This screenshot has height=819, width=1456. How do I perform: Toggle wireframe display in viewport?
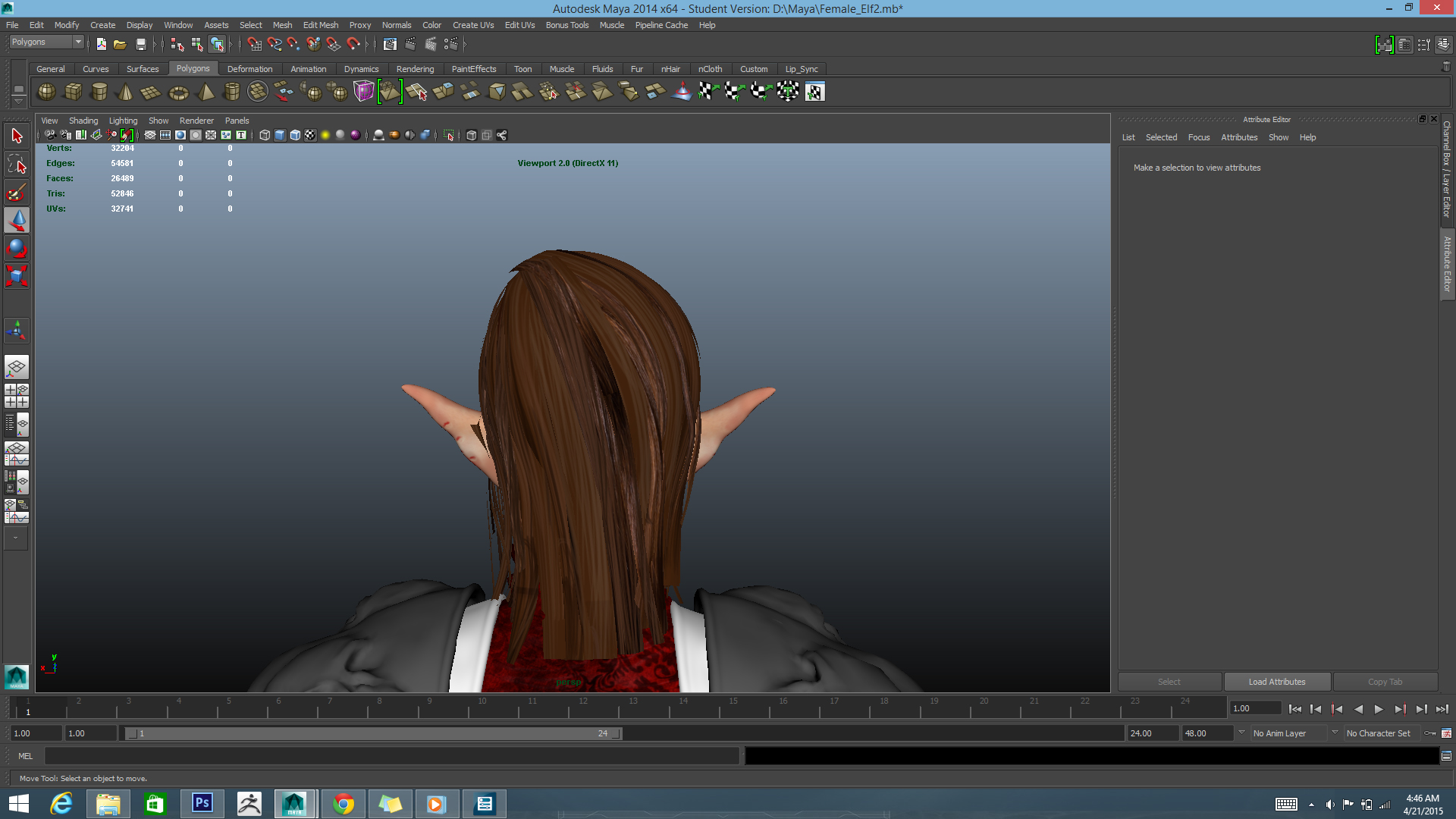pyautogui.click(x=265, y=135)
